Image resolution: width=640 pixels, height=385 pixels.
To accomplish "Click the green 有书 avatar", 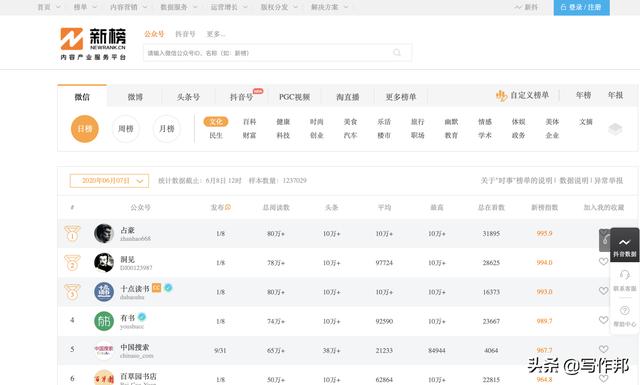I will pyautogui.click(x=104, y=321).
